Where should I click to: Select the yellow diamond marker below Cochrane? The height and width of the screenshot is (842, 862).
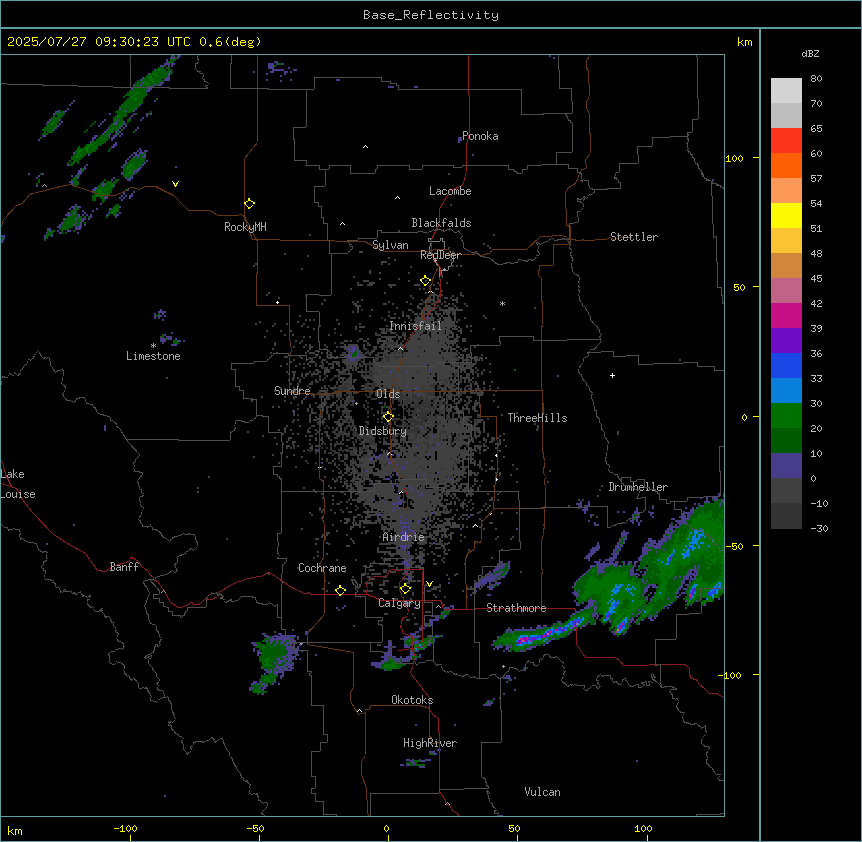[340, 591]
